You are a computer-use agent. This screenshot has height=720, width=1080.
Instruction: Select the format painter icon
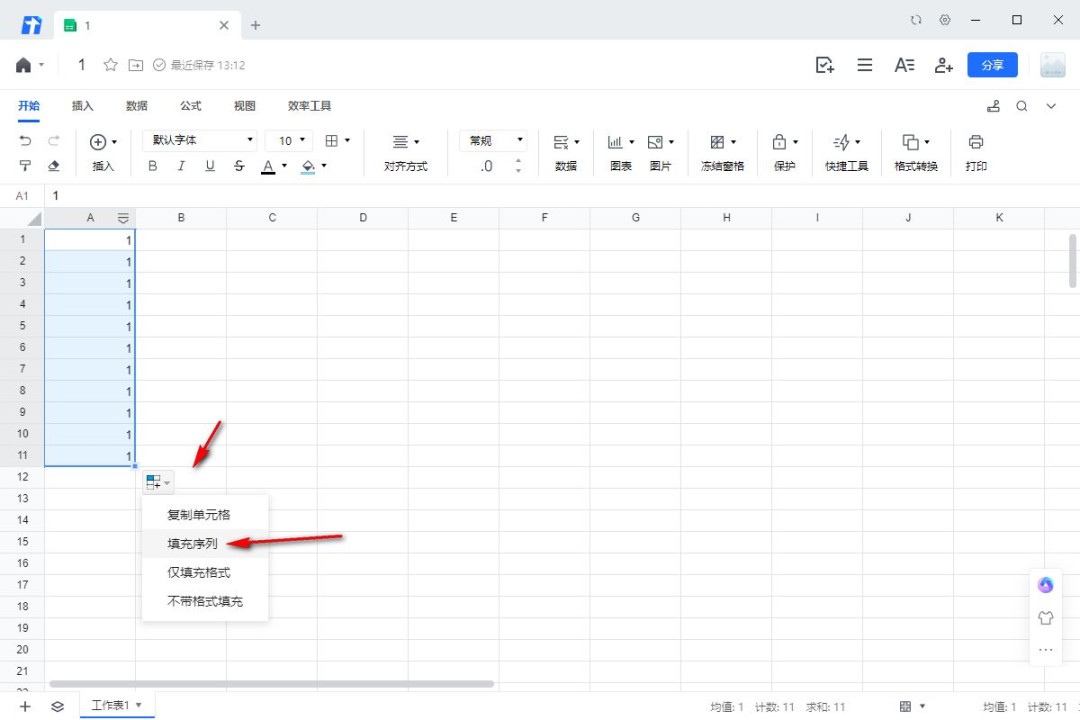click(x=26, y=166)
